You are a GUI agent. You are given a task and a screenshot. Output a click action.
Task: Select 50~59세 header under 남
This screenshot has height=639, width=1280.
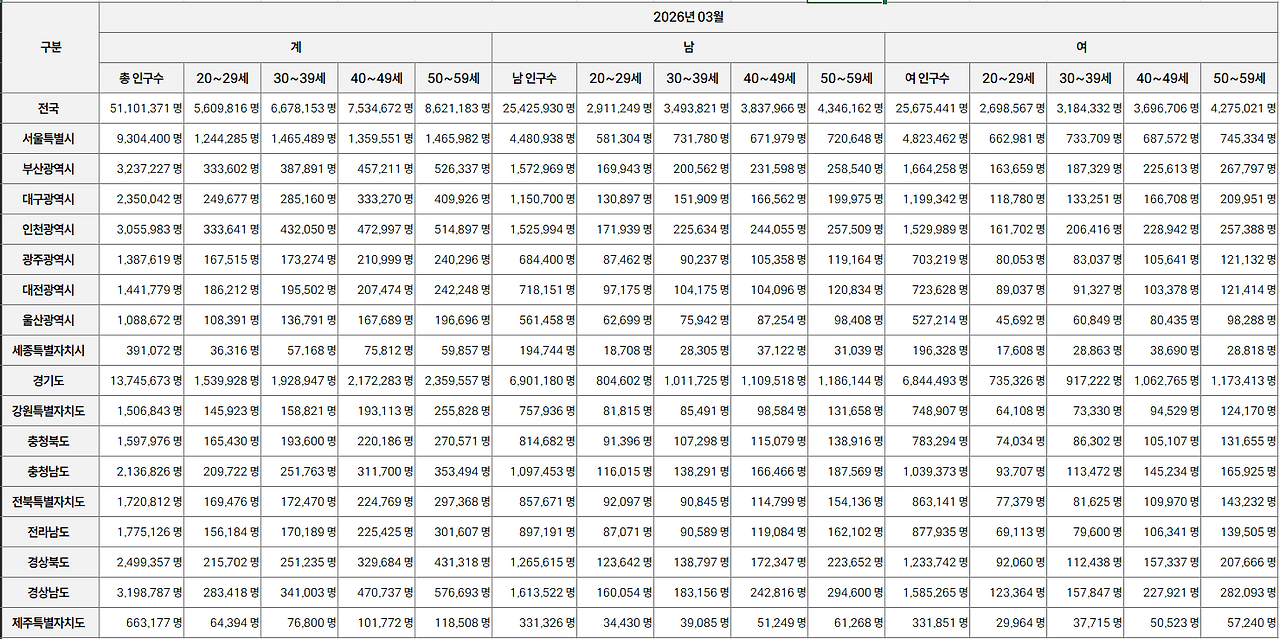[847, 78]
